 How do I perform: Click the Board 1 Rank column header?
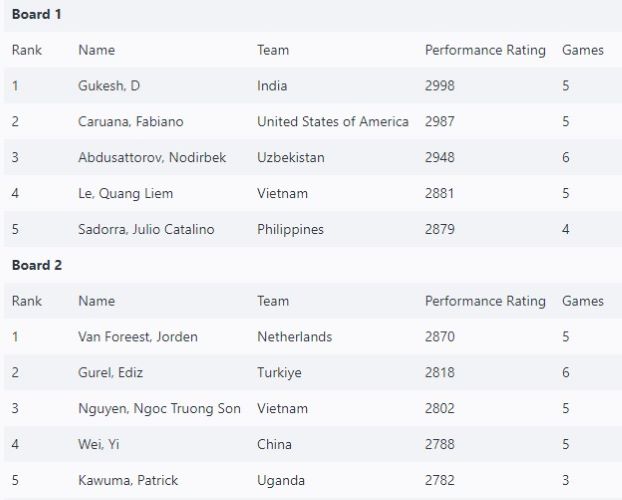[27, 50]
